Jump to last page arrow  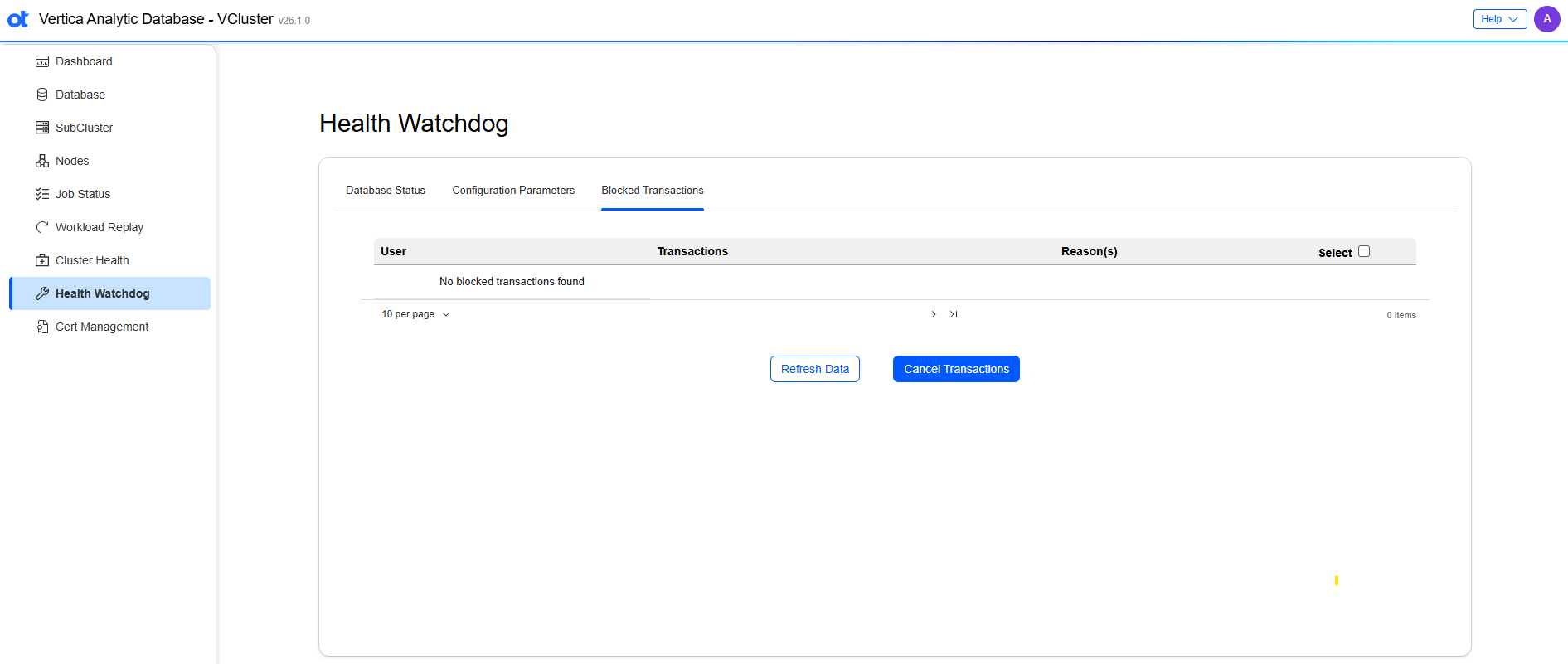[x=954, y=314]
